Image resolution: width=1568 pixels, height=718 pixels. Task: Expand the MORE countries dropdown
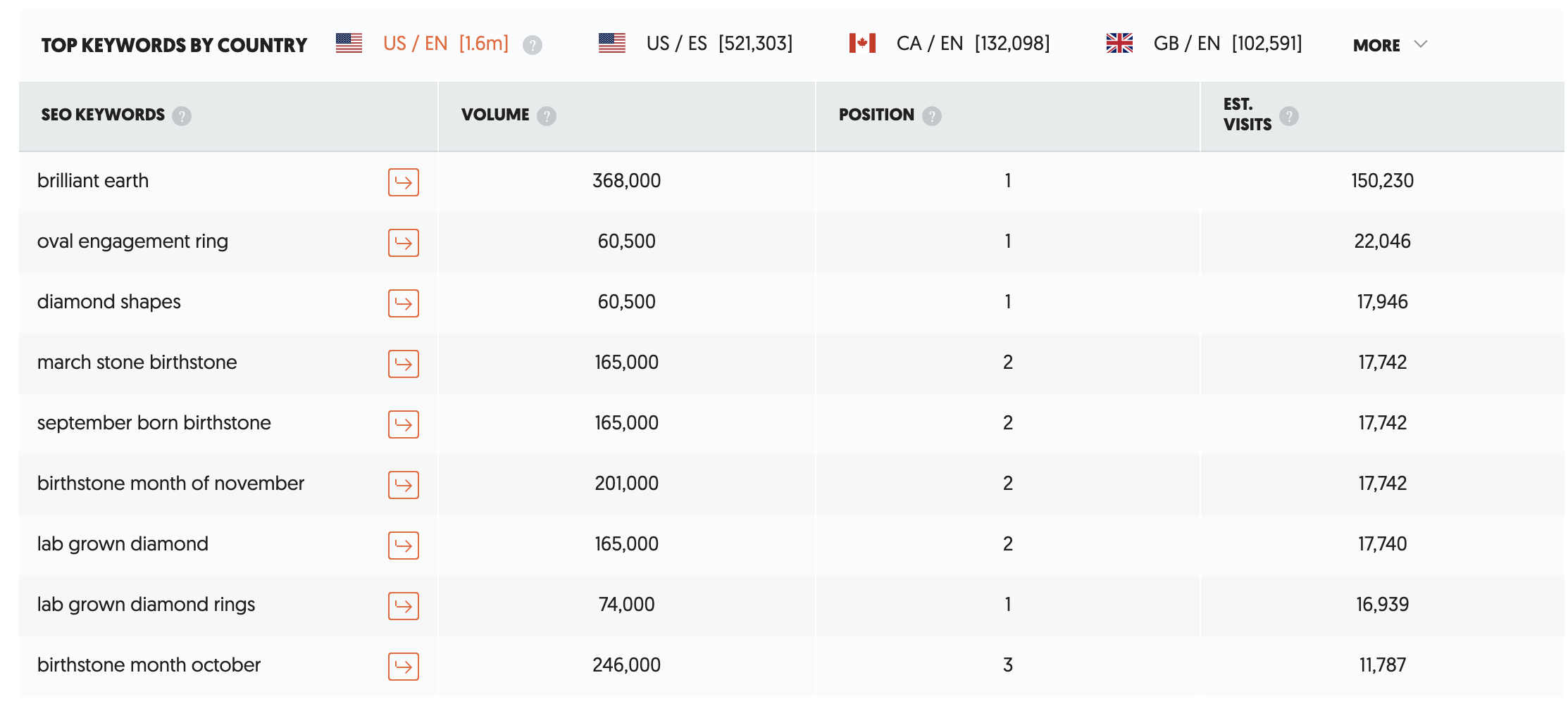(1390, 45)
